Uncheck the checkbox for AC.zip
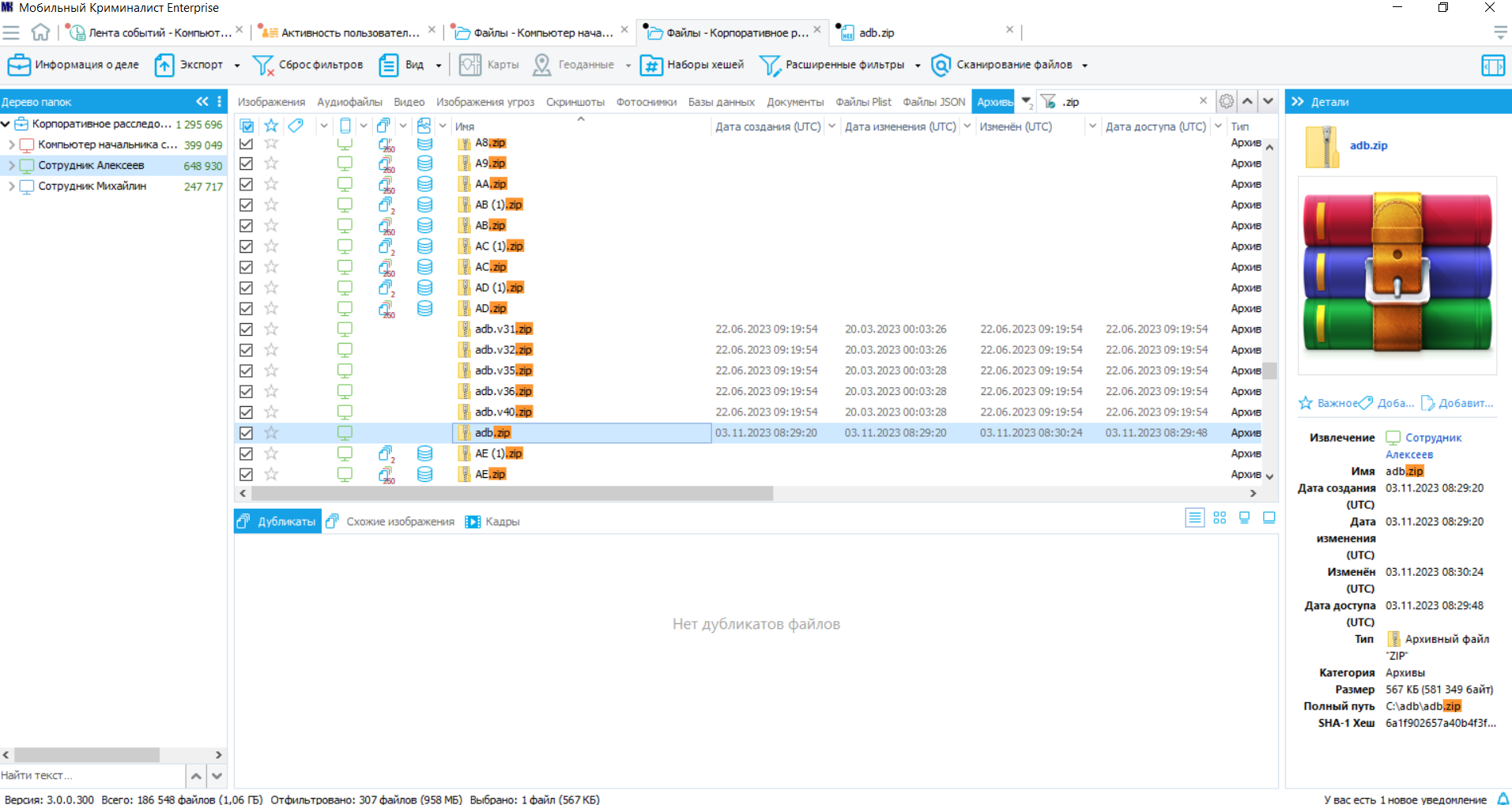 [x=247, y=267]
